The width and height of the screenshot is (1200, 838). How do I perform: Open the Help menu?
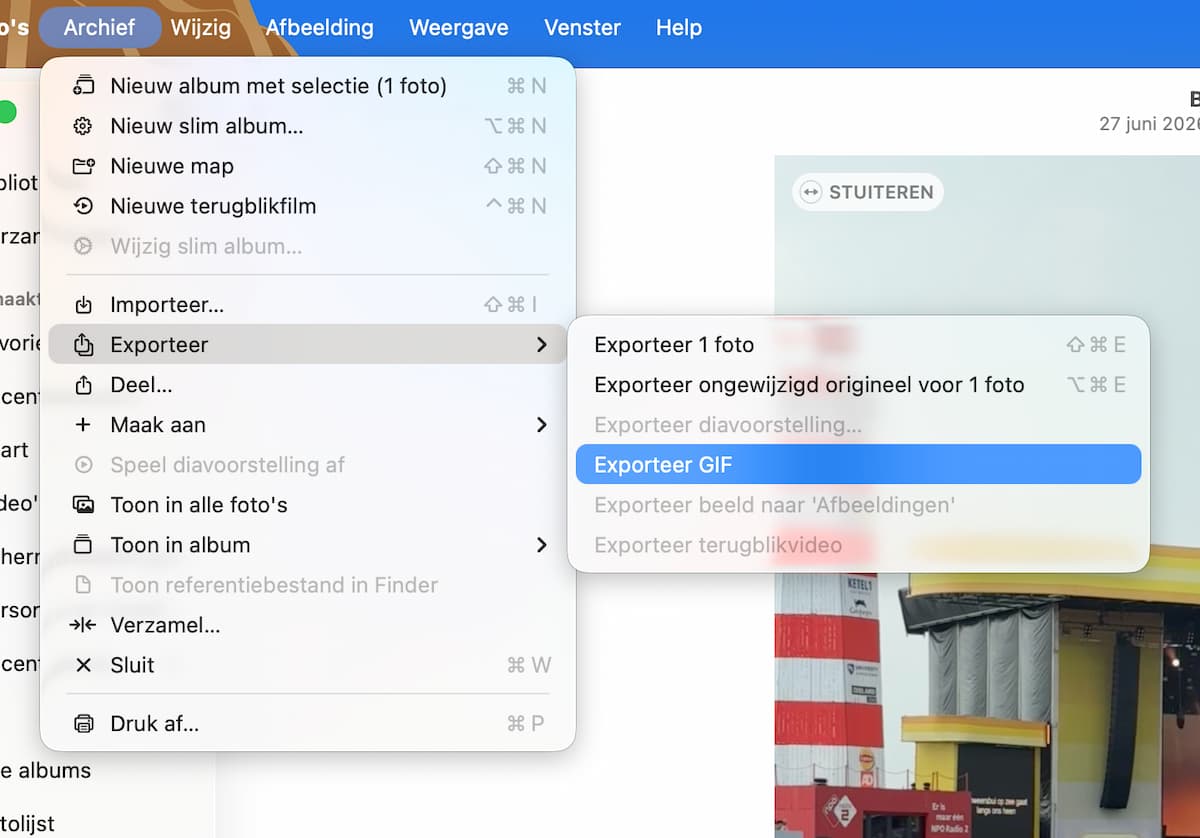[x=679, y=27]
